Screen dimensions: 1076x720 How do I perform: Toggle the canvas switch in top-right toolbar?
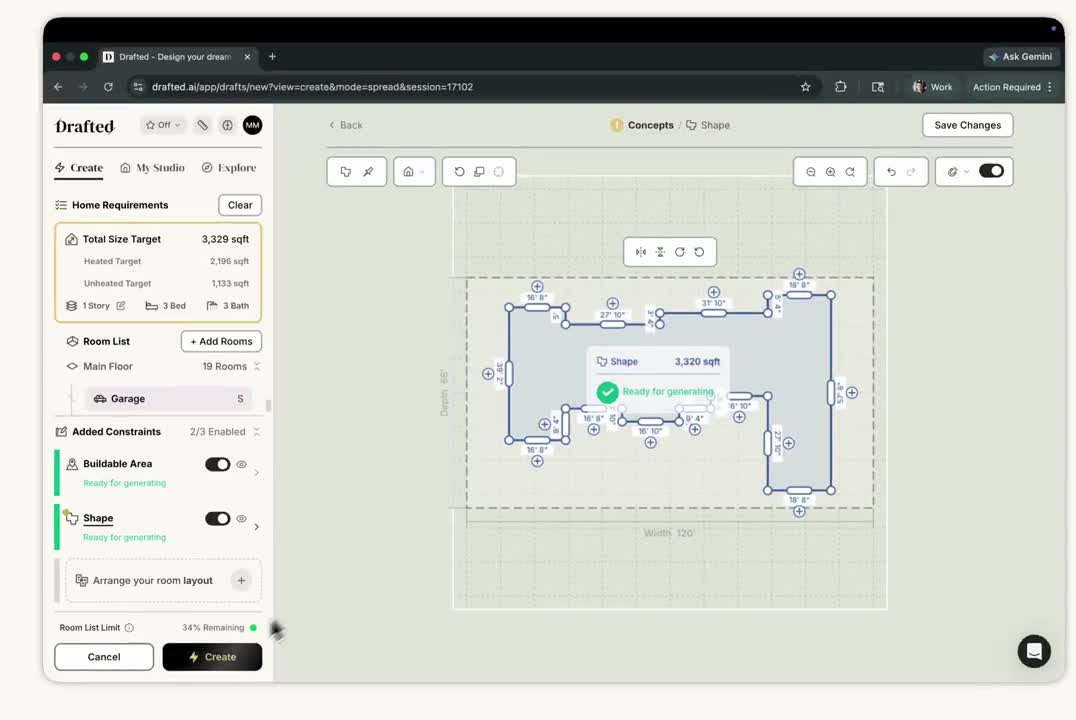click(x=991, y=171)
